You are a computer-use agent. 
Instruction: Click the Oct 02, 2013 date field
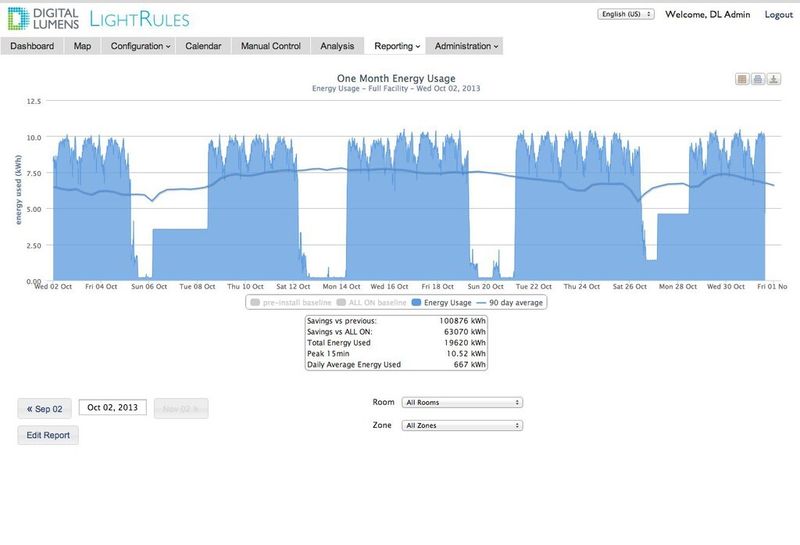113,407
